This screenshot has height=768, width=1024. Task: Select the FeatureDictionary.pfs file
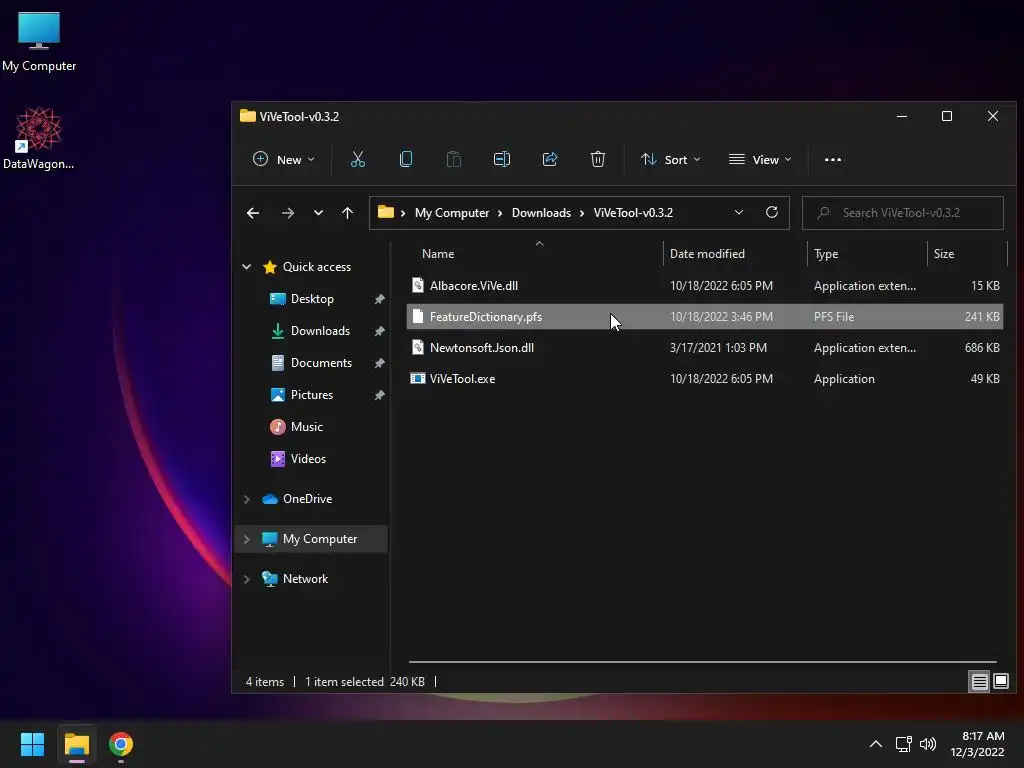pos(705,317)
